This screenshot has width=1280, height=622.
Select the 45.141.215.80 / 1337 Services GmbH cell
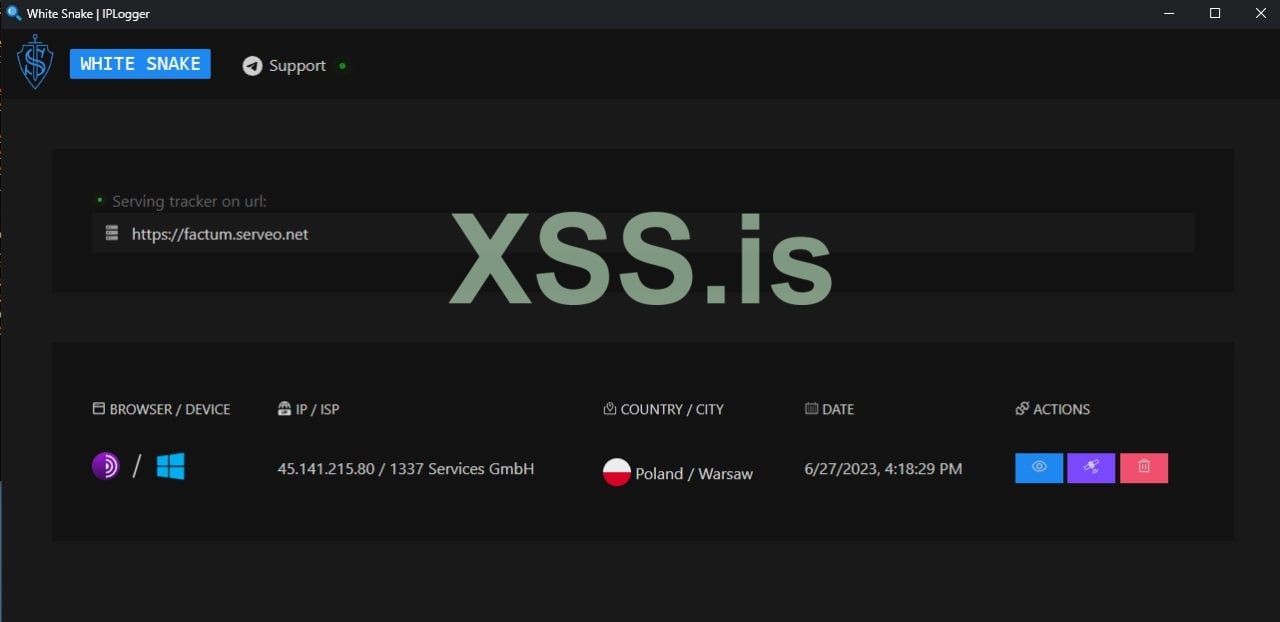406,469
